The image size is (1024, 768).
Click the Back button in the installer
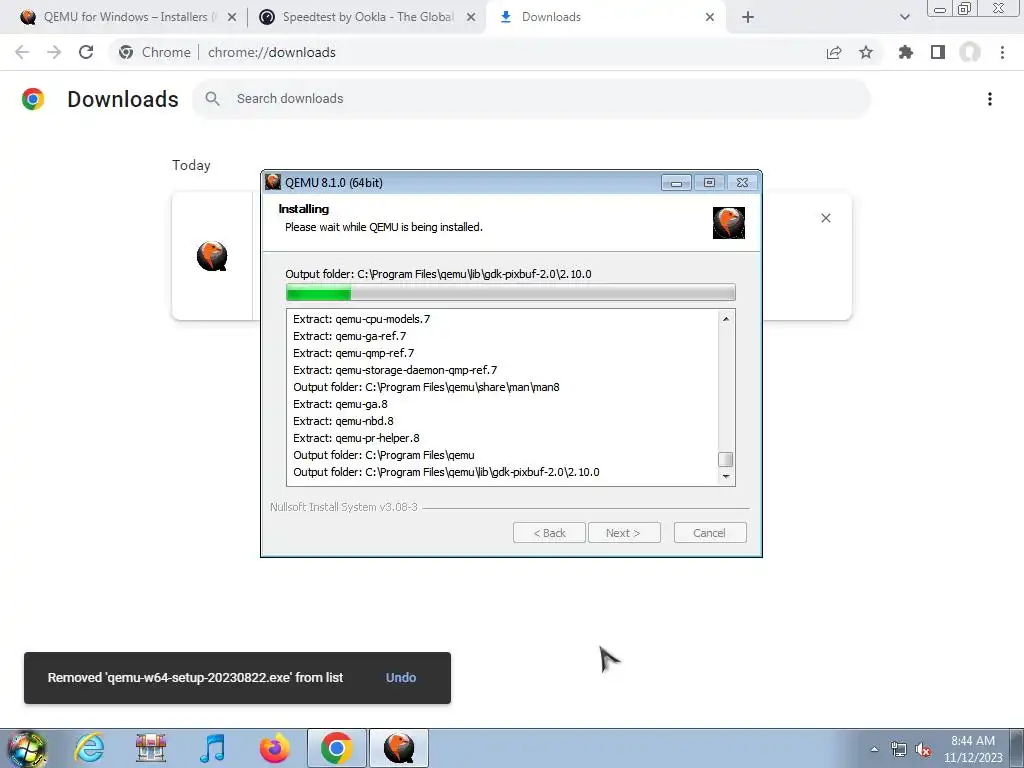coord(549,533)
